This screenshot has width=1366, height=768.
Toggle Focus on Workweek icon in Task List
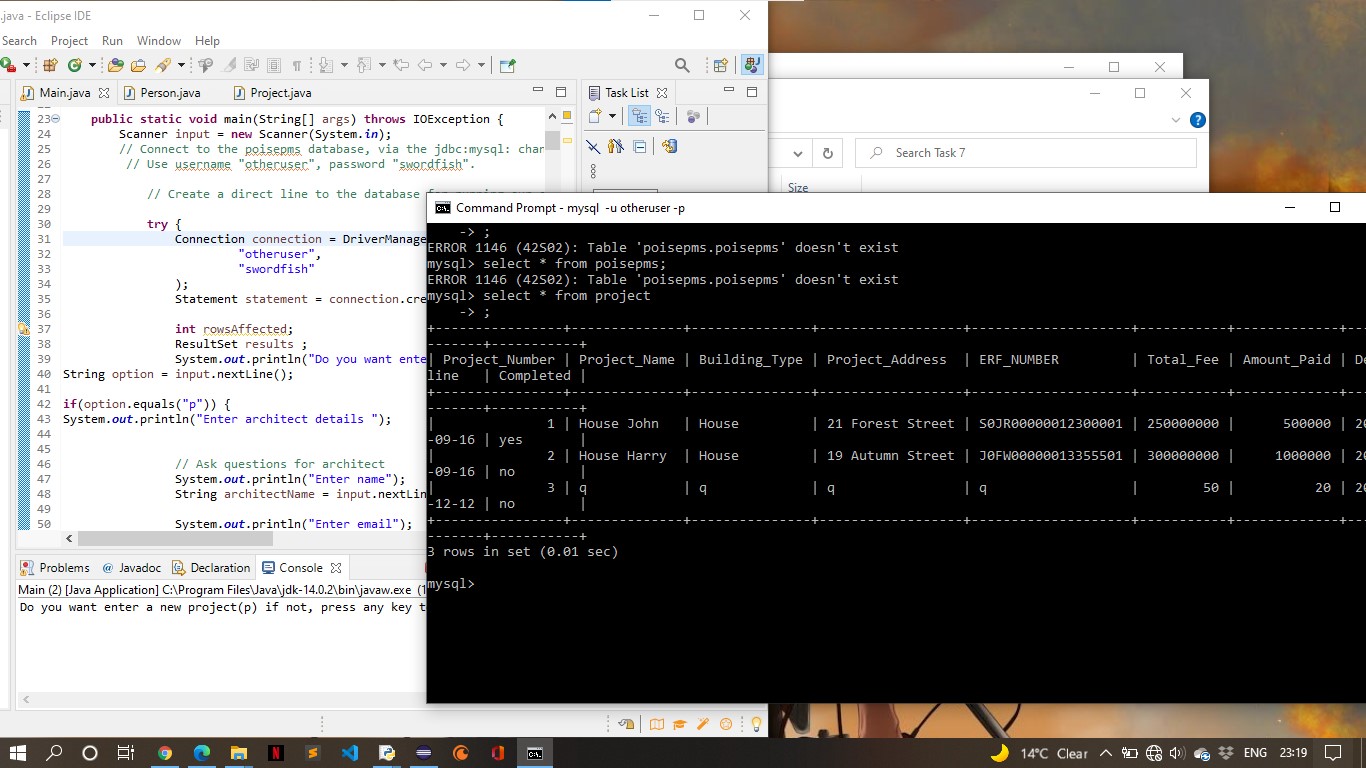click(692, 116)
